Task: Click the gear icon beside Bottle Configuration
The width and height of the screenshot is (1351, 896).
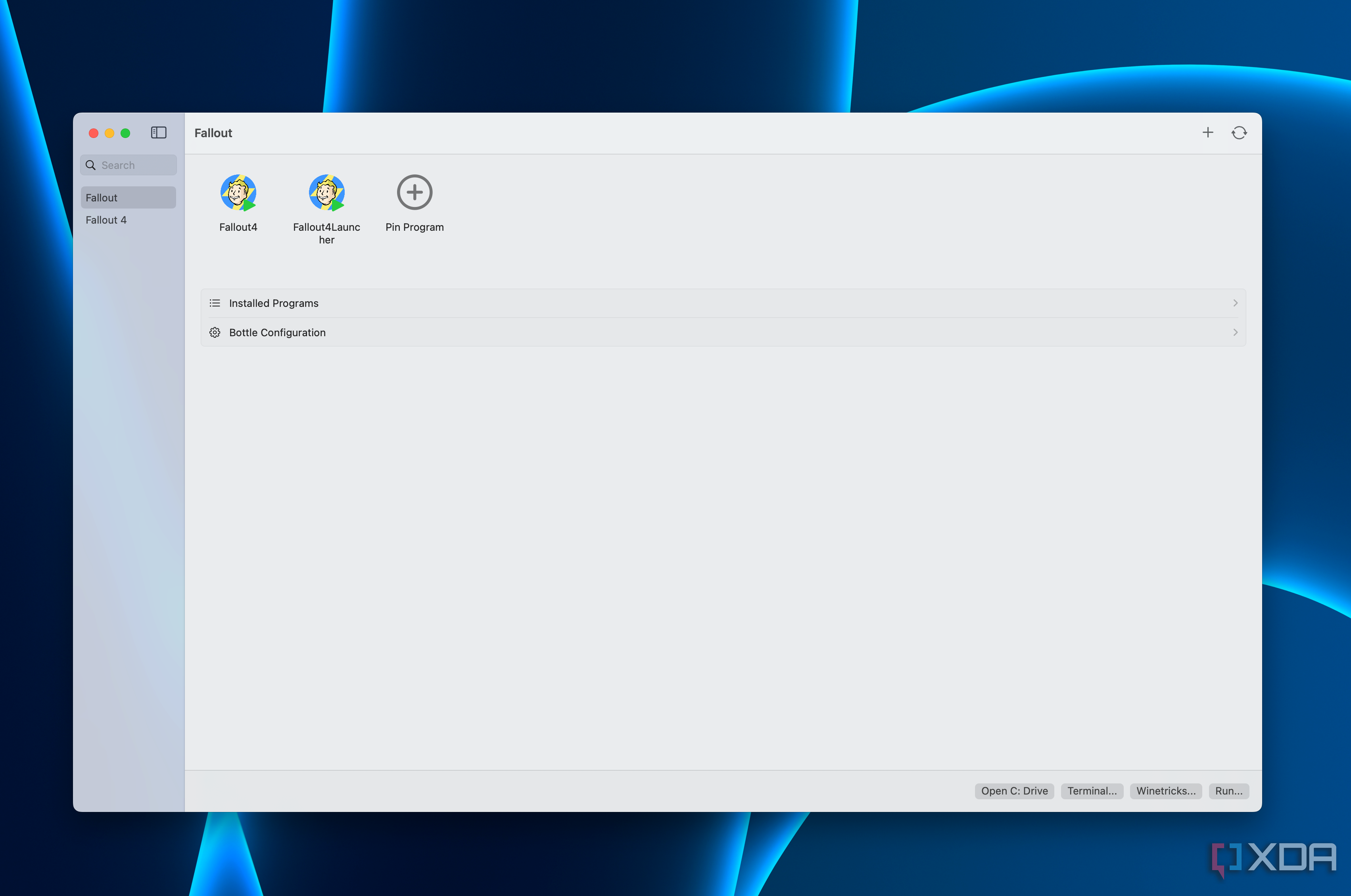Action: coord(215,333)
